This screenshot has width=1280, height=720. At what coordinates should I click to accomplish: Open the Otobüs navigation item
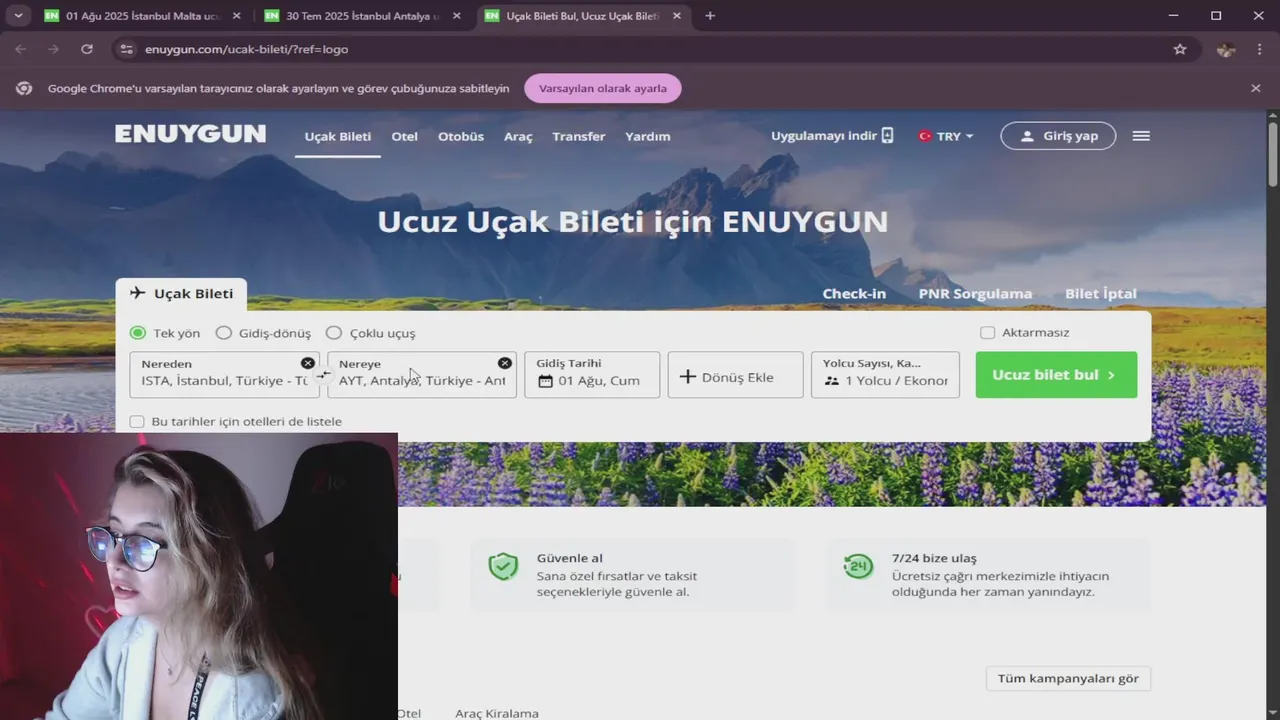pos(461,136)
